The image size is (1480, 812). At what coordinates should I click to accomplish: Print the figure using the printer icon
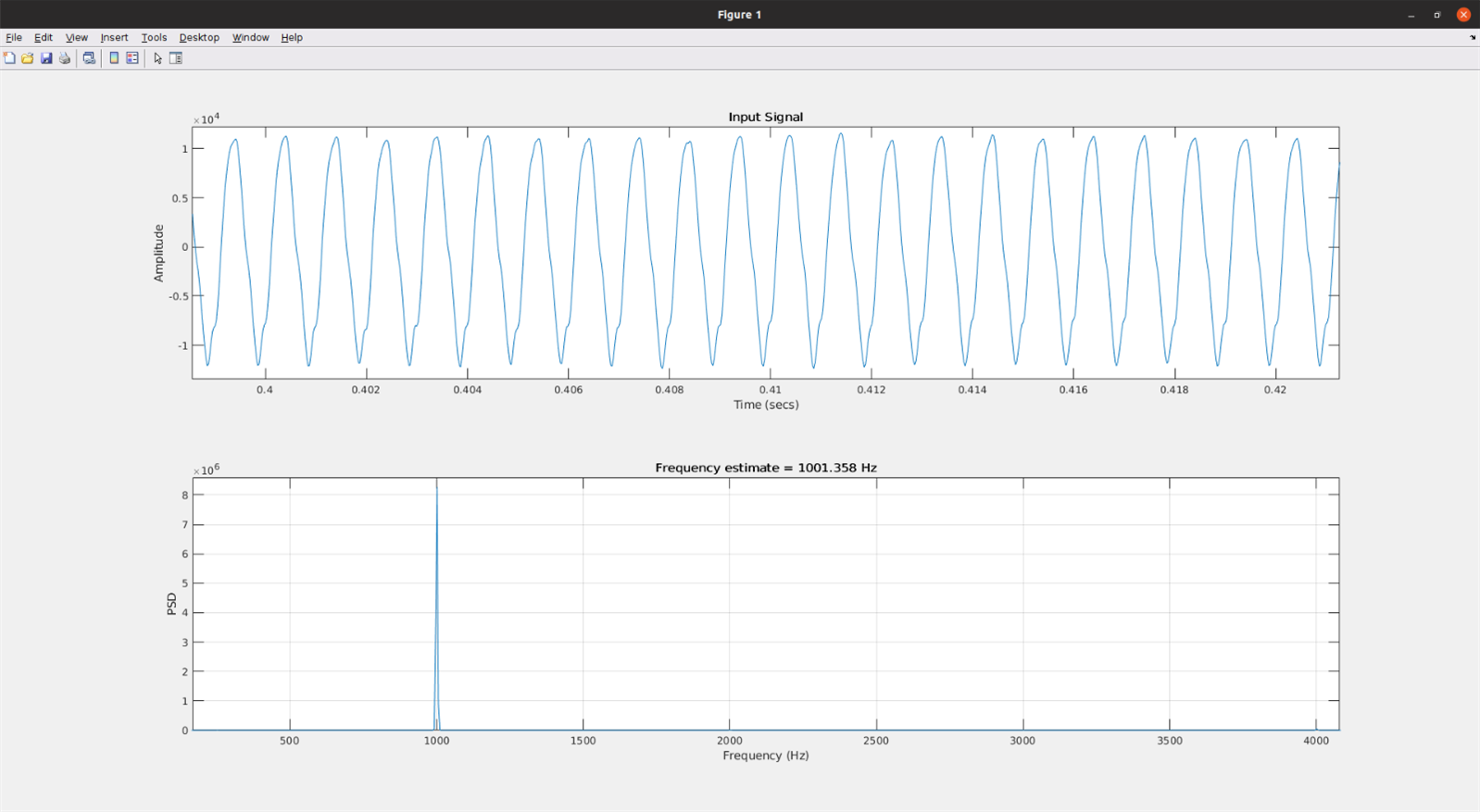point(65,58)
